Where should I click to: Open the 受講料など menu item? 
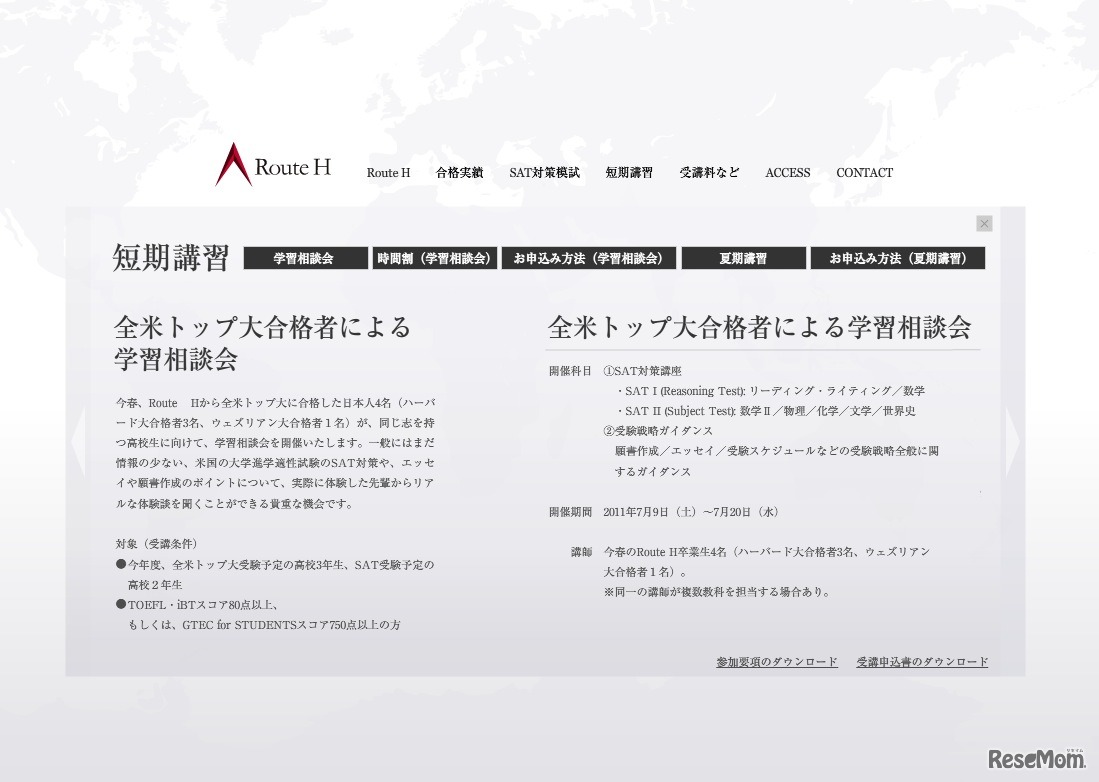tap(710, 172)
